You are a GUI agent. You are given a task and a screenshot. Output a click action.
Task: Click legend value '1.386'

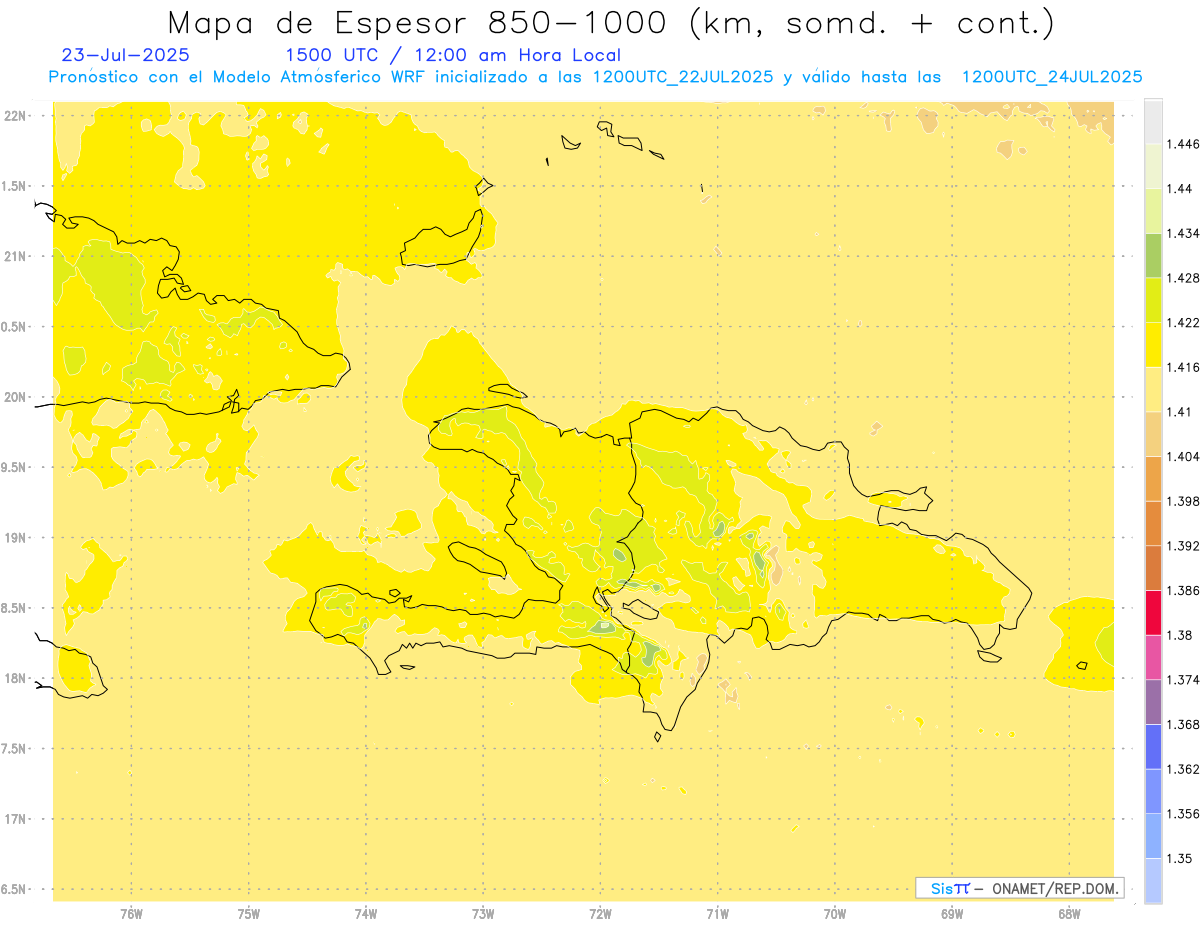point(1185,591)
